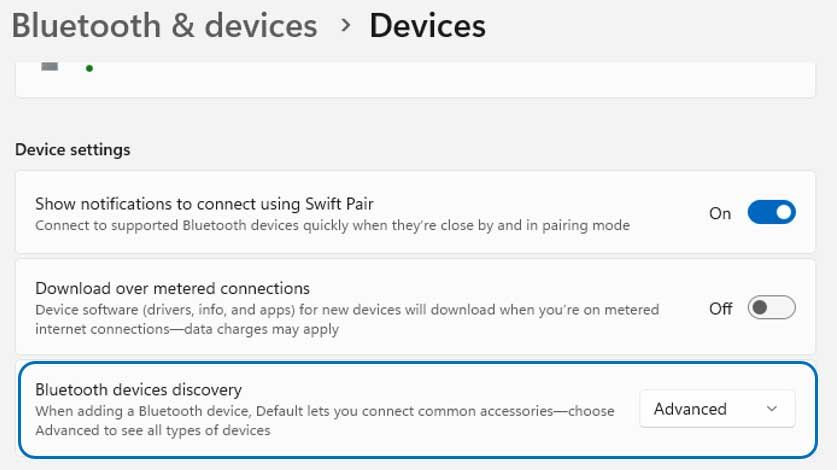Click the Off label beside metered toggle
This screenshot has height=470, width=837.
721,308
